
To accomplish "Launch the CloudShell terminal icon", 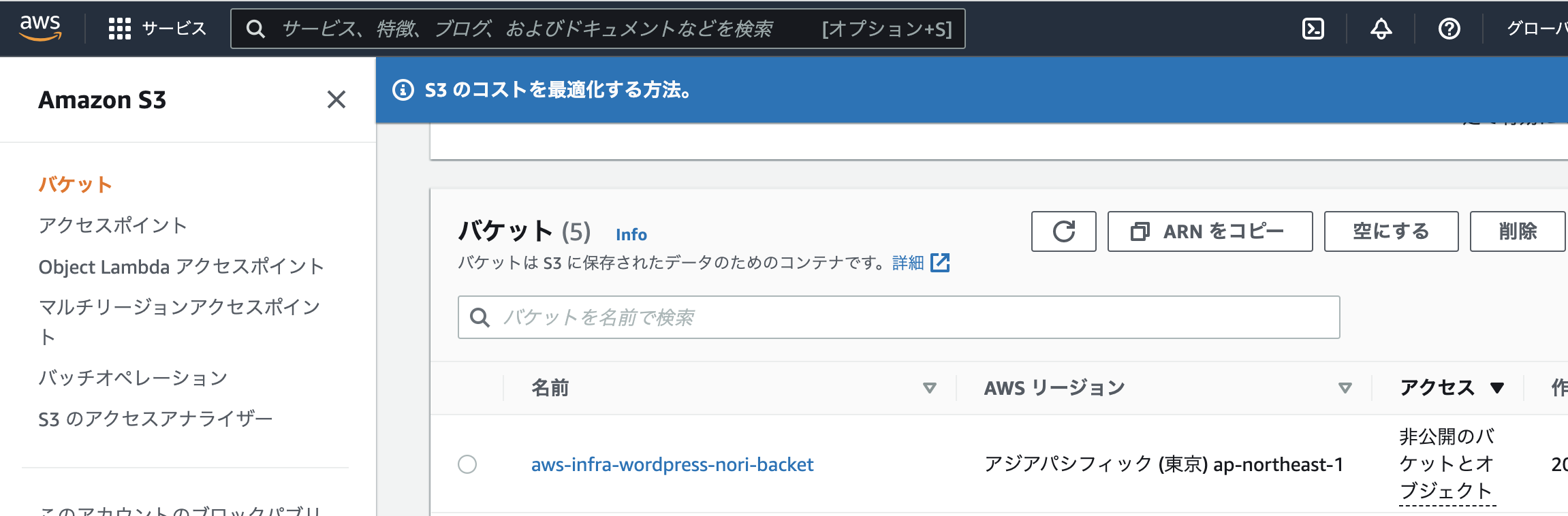I will coord(1313,29).
